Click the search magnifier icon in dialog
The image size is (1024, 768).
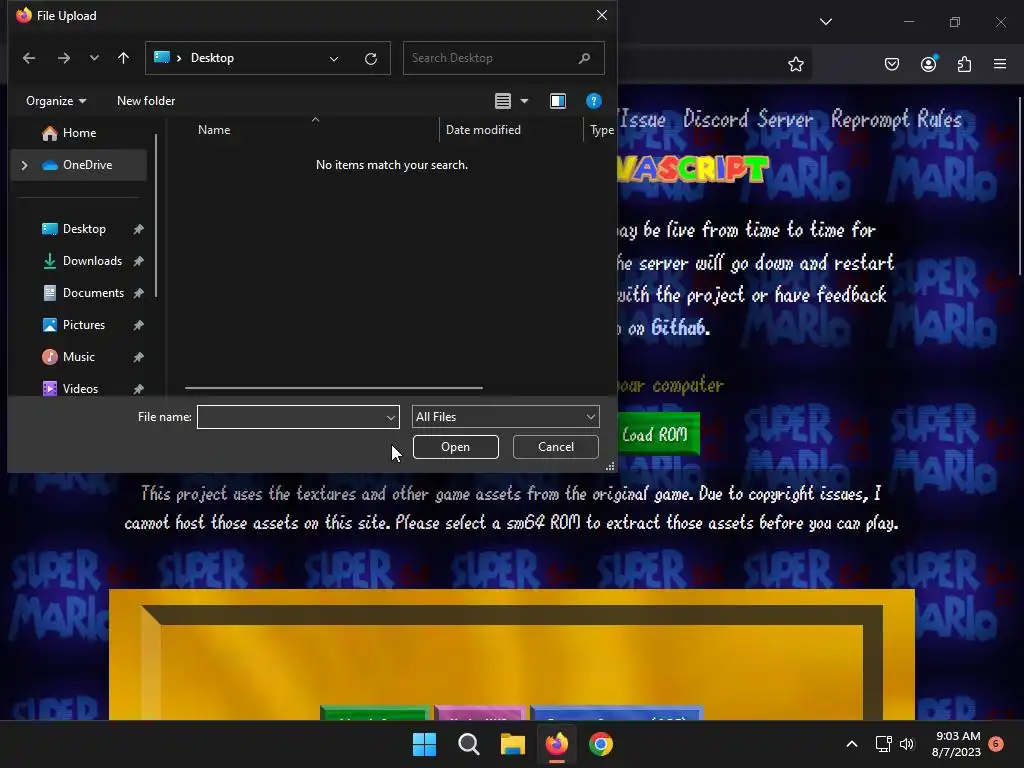click(584, 58)
